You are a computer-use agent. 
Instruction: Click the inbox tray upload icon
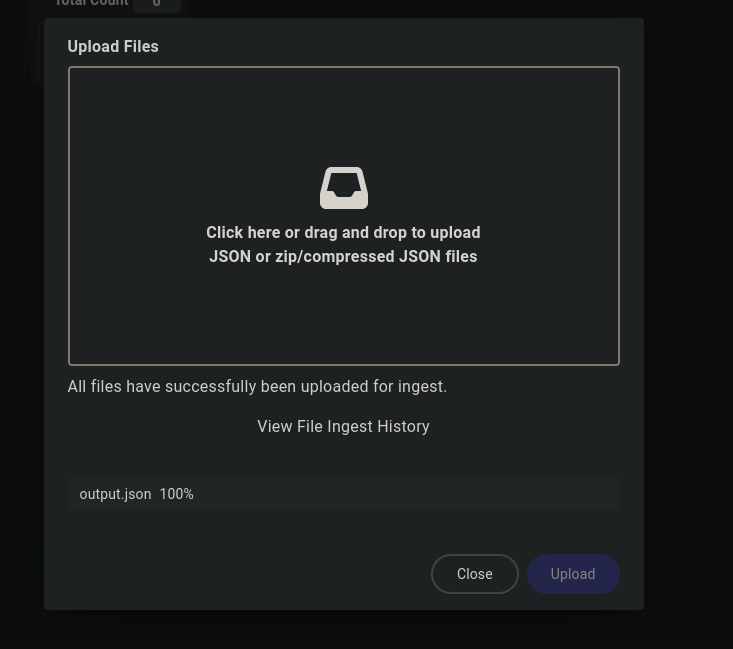point(343,188)
